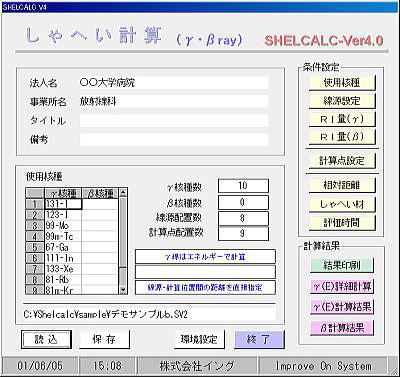Select the 111-In nuclide cell
The height and width of the screenshot is (377, 400).
pos(63,258)
